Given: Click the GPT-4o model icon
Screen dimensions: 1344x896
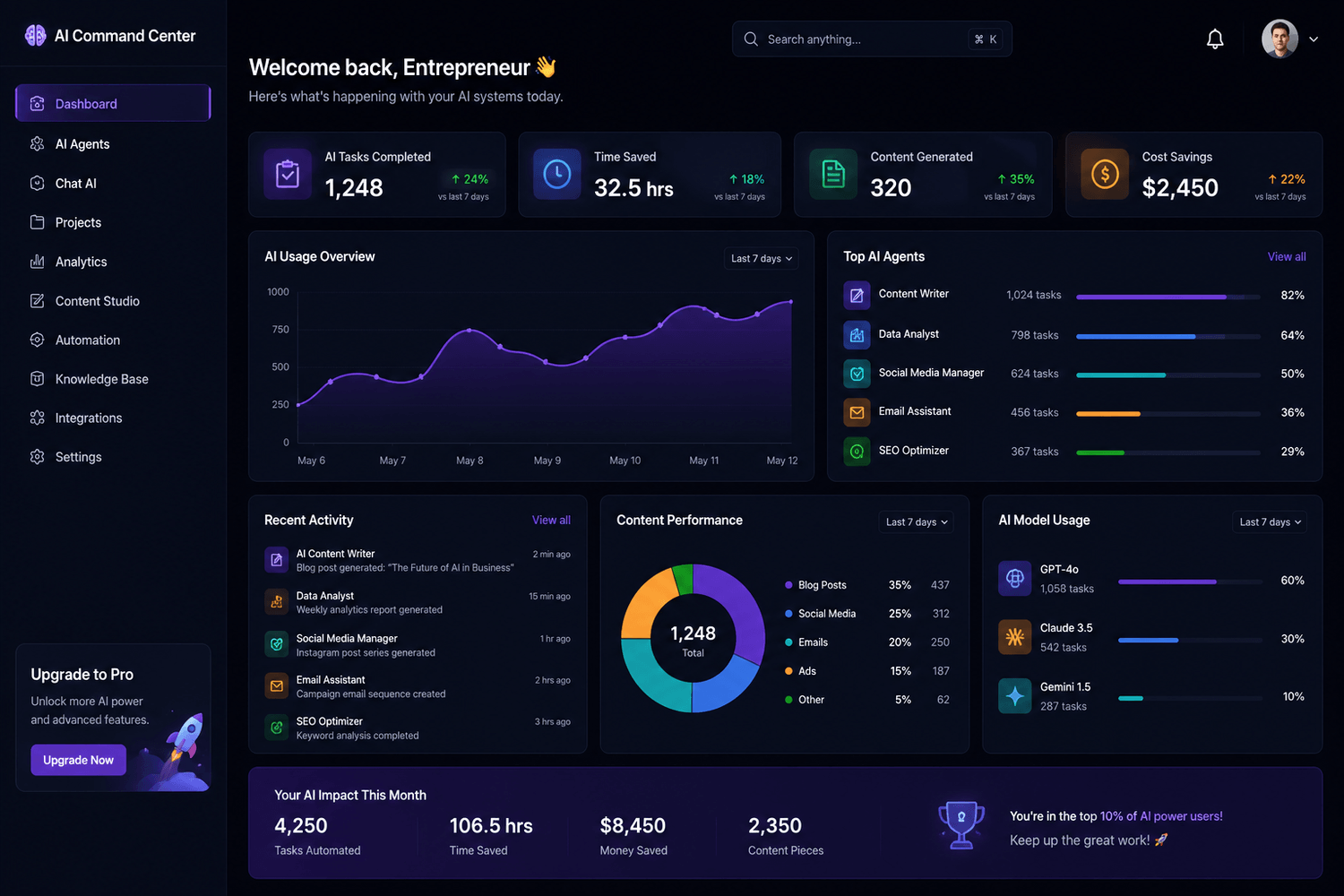Looking at the screenshot, I should click(x=1015, y=579).
